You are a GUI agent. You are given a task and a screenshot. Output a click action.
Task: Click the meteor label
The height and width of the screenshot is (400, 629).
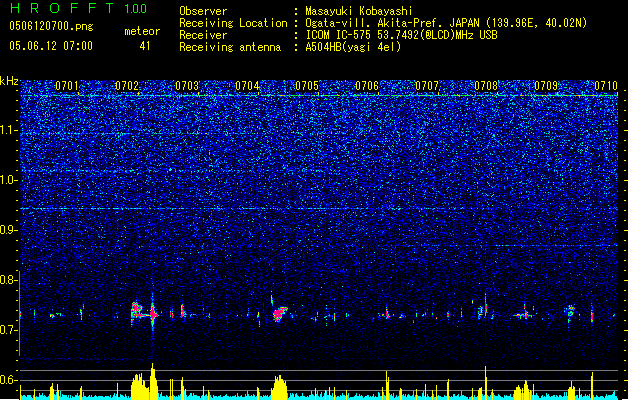142,31
